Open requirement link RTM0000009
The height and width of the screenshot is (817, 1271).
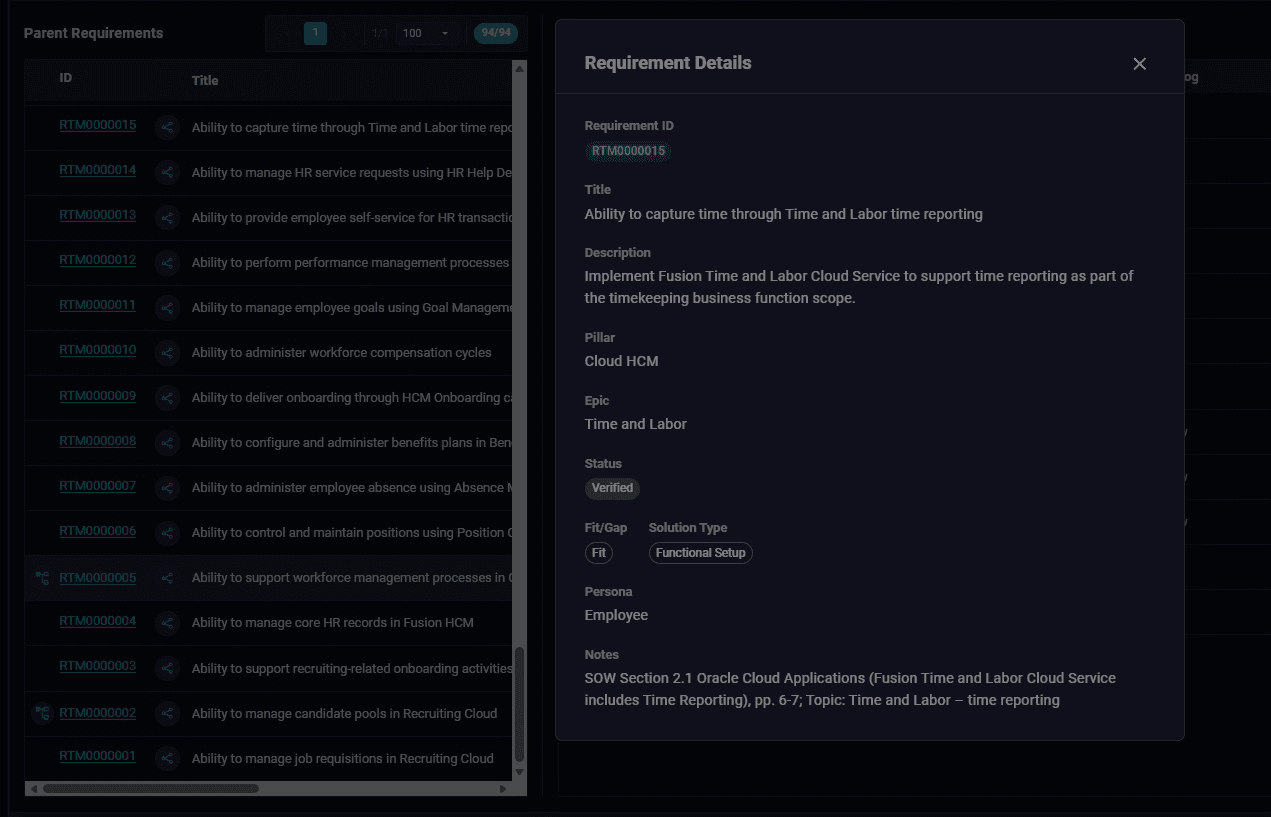coord(98,396)
